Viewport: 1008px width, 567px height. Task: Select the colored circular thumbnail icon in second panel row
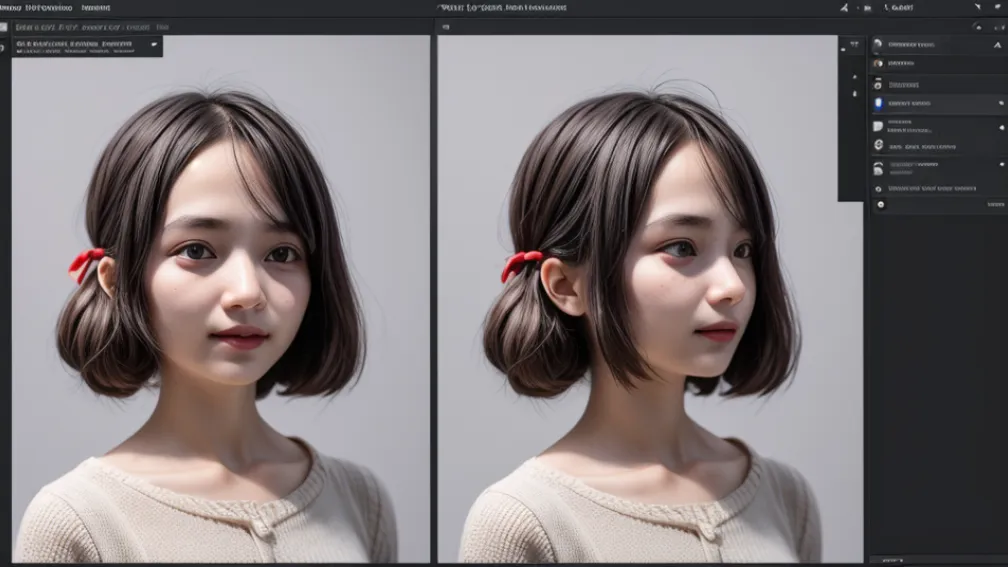878,63
